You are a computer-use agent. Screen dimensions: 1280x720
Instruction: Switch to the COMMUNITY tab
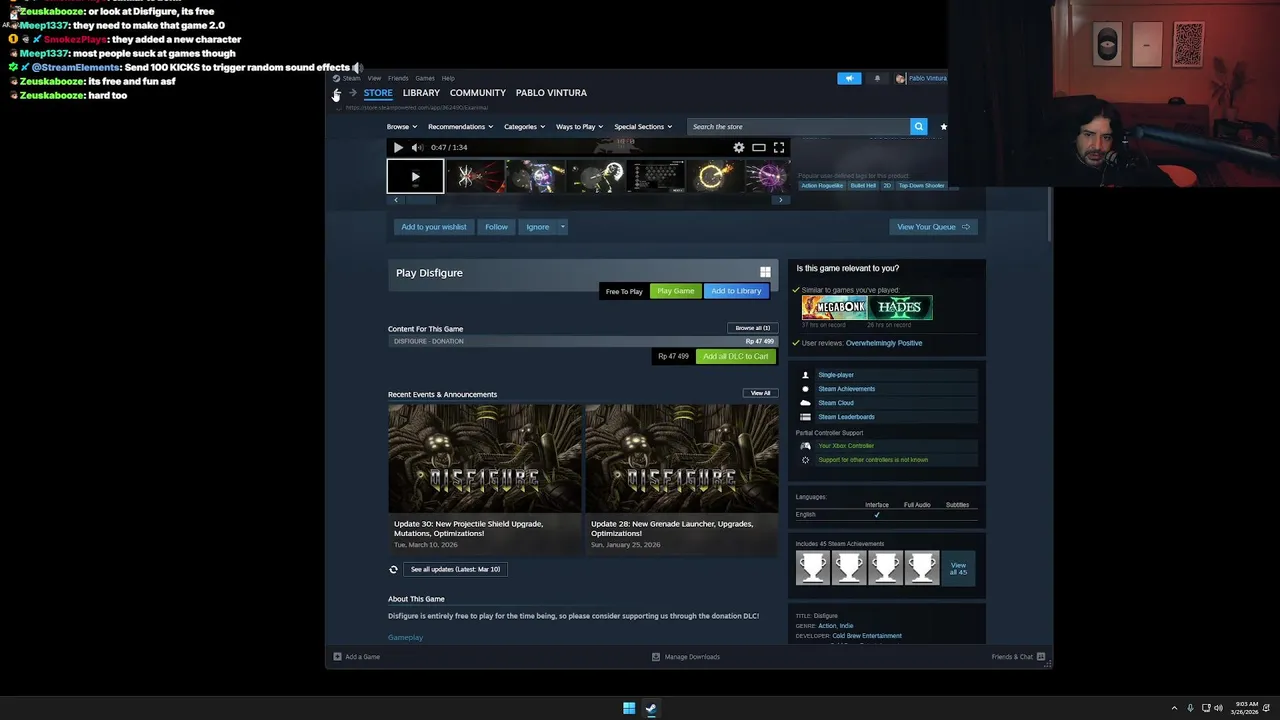[x=478, y=93]
